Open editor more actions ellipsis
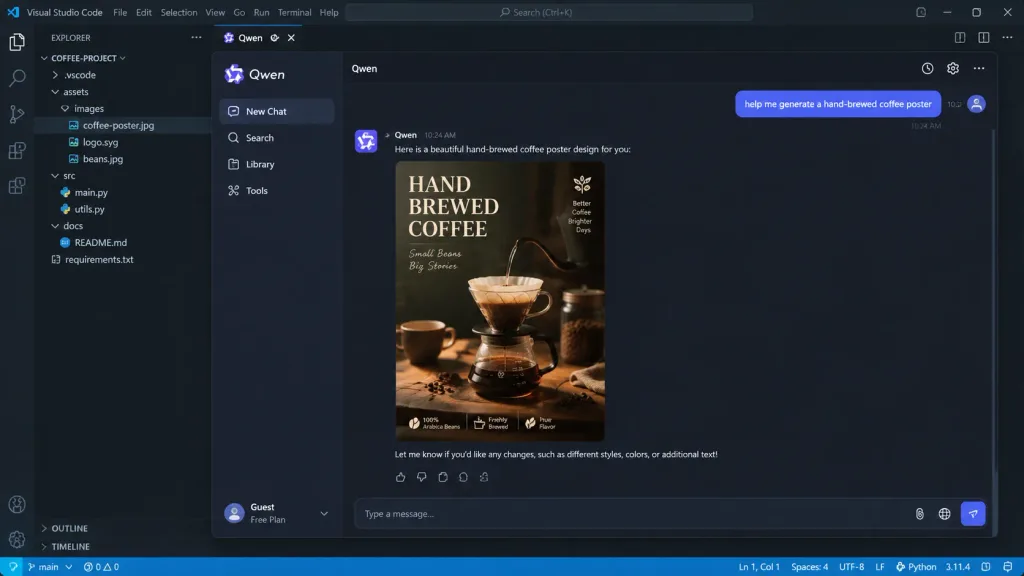 [1007, 38]
